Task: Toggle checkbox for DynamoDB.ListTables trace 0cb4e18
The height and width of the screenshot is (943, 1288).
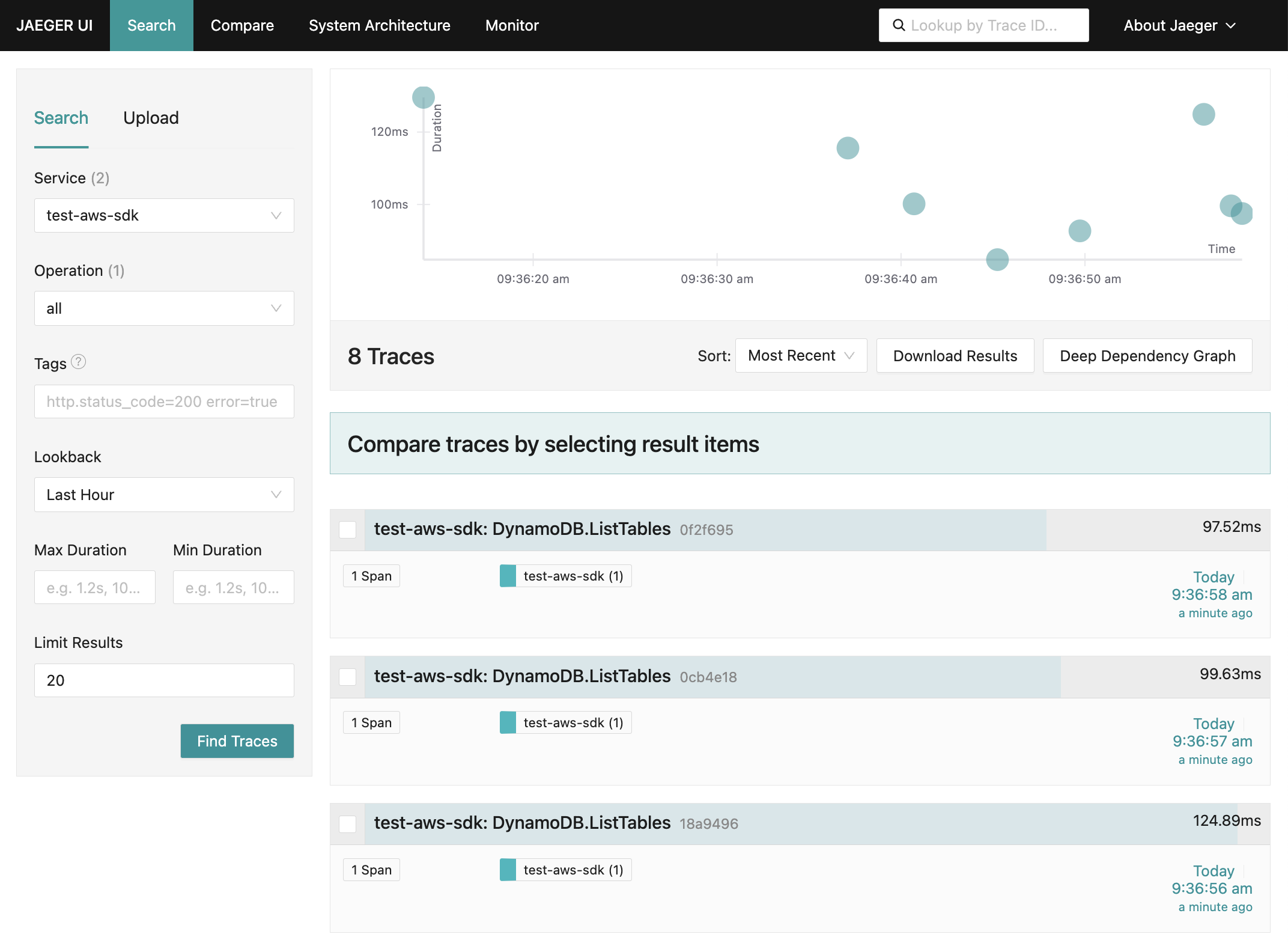Action: [349, 676]
